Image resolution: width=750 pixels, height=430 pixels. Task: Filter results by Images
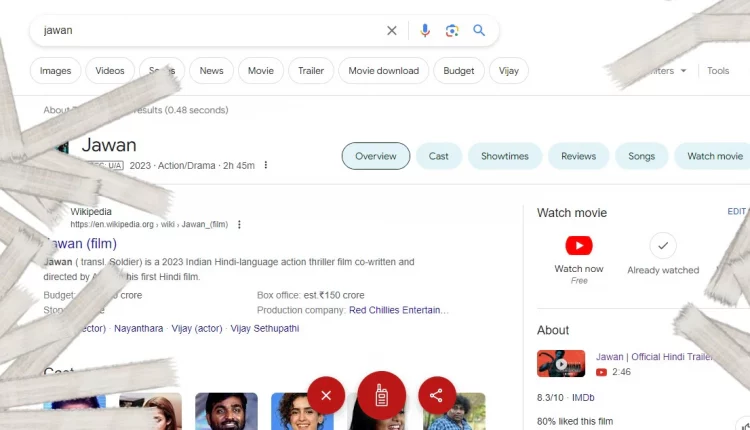pyautogui.click(x=55, y=71)
